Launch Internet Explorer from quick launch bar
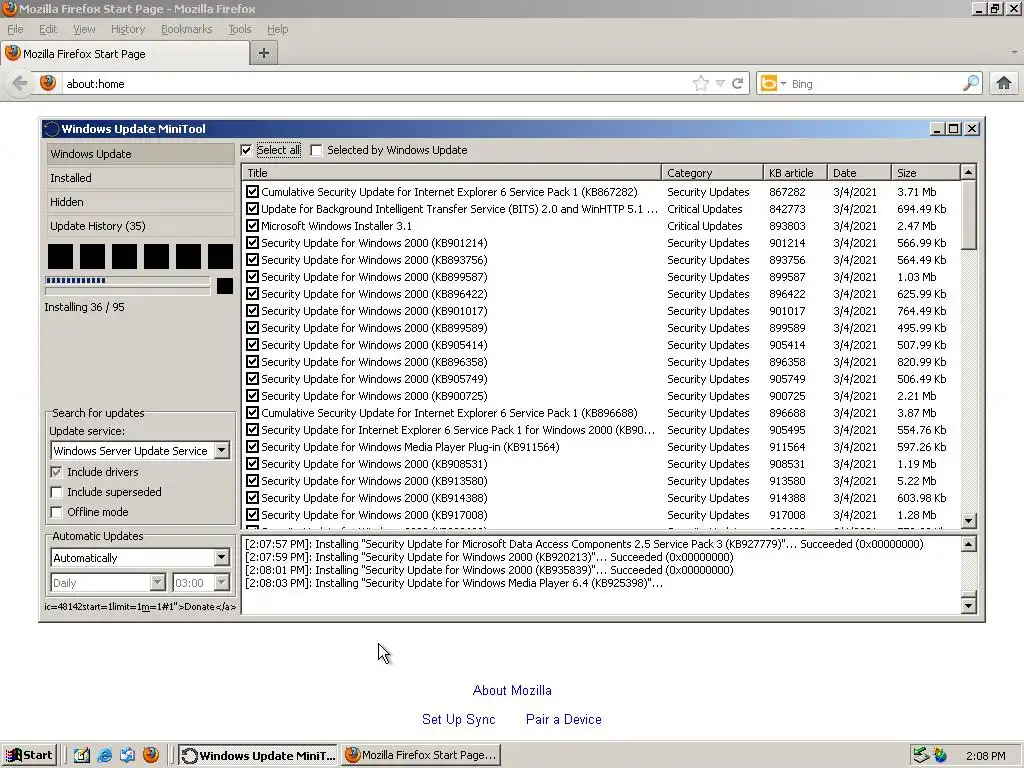1024x768 pixels. coord(104,755)
